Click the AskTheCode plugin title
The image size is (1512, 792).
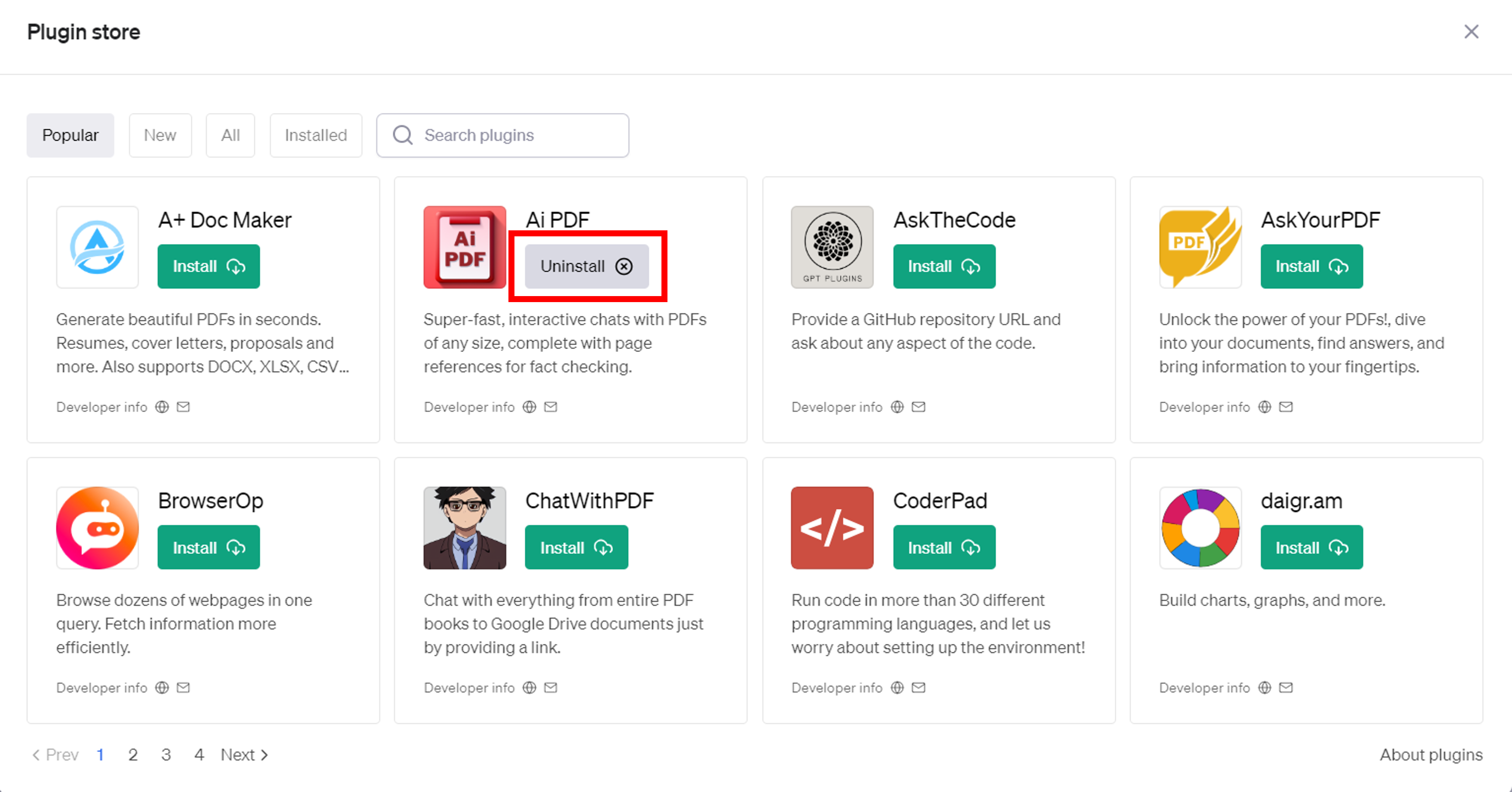click(x=955, y=220)
